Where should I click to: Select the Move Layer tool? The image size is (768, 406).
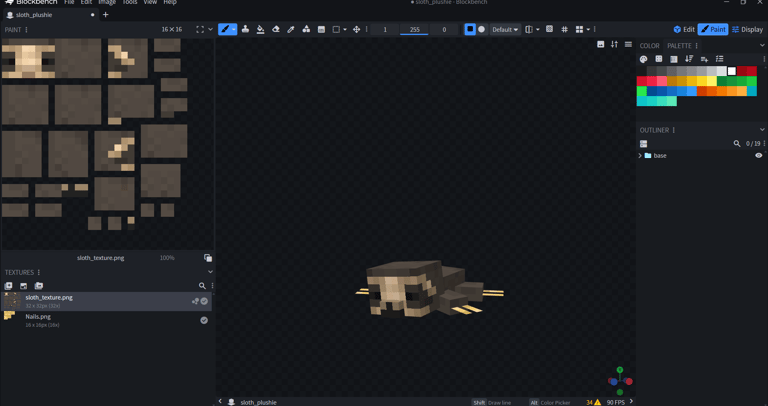[357, 29]
